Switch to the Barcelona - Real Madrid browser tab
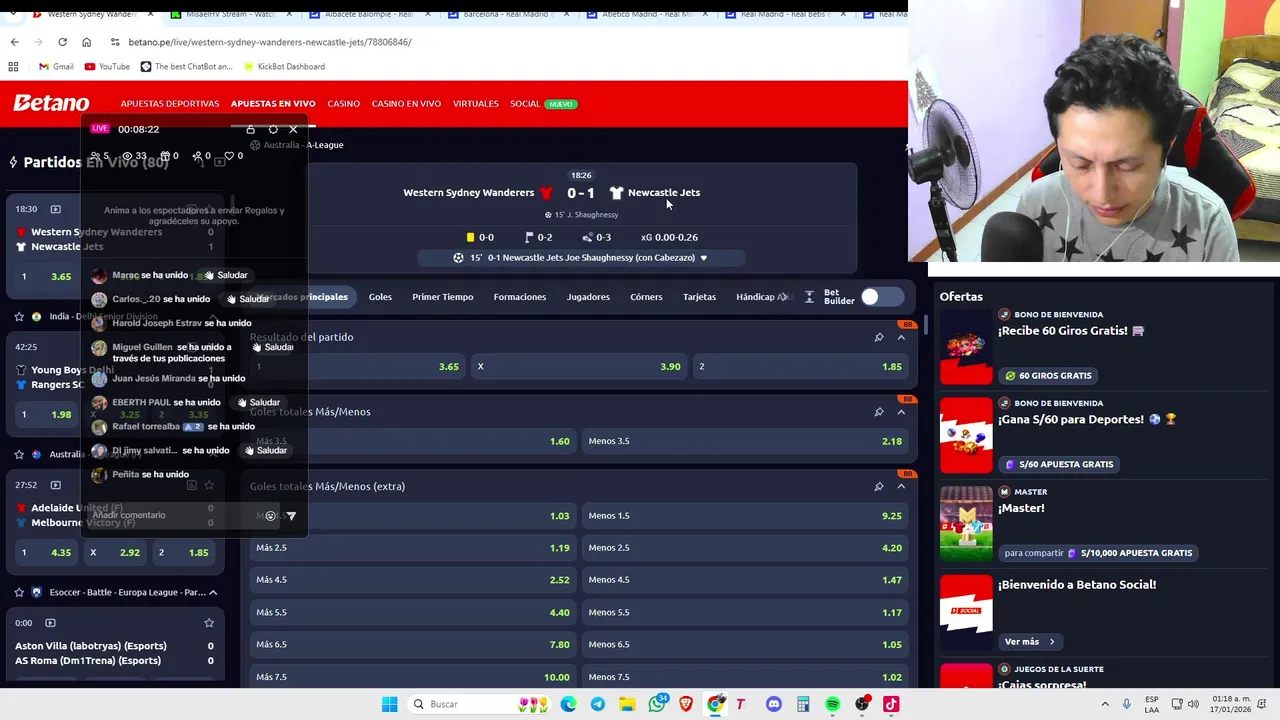1280x720 pixels. click(506, 14)
